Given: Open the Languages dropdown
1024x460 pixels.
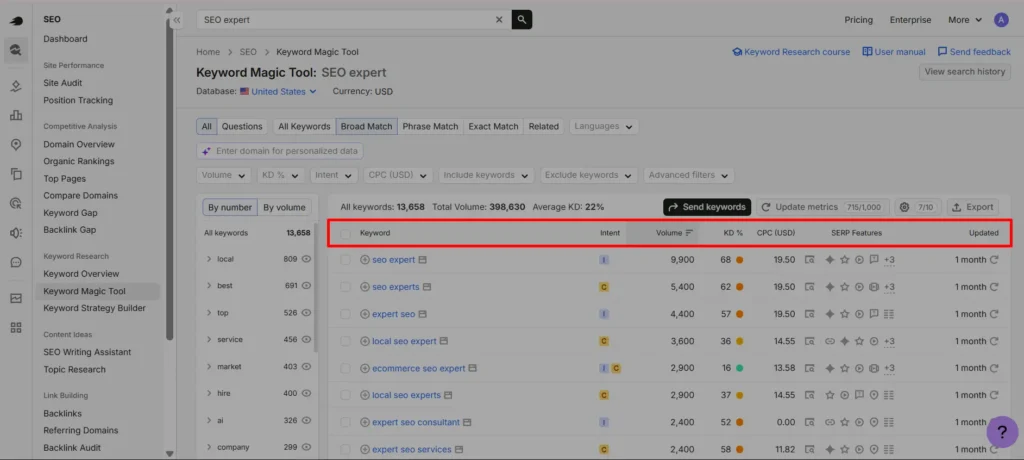Looking at the screenshot, I should click(x=604, y=127).
